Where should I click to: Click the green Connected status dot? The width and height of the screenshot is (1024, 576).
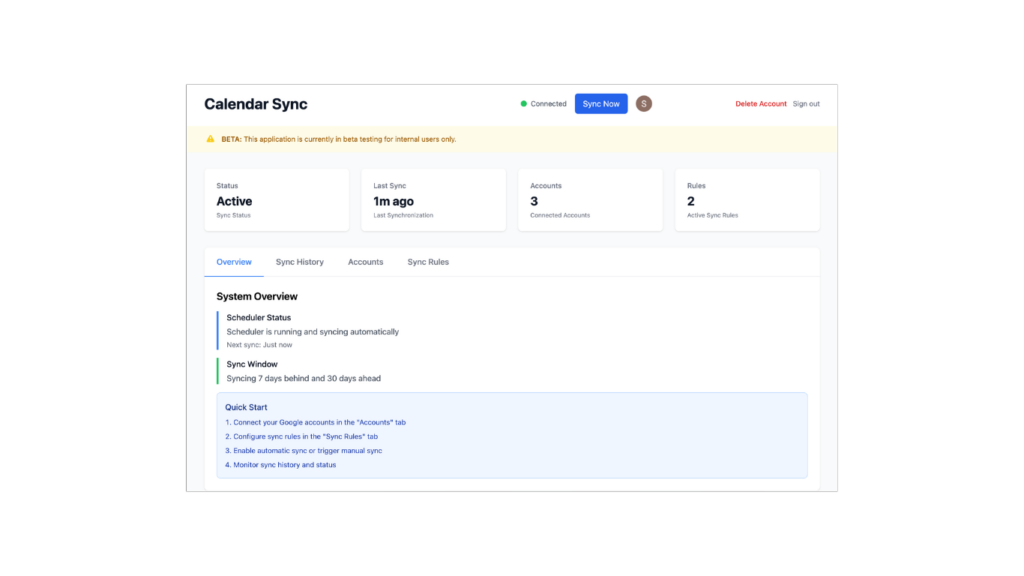pos(523,104)
